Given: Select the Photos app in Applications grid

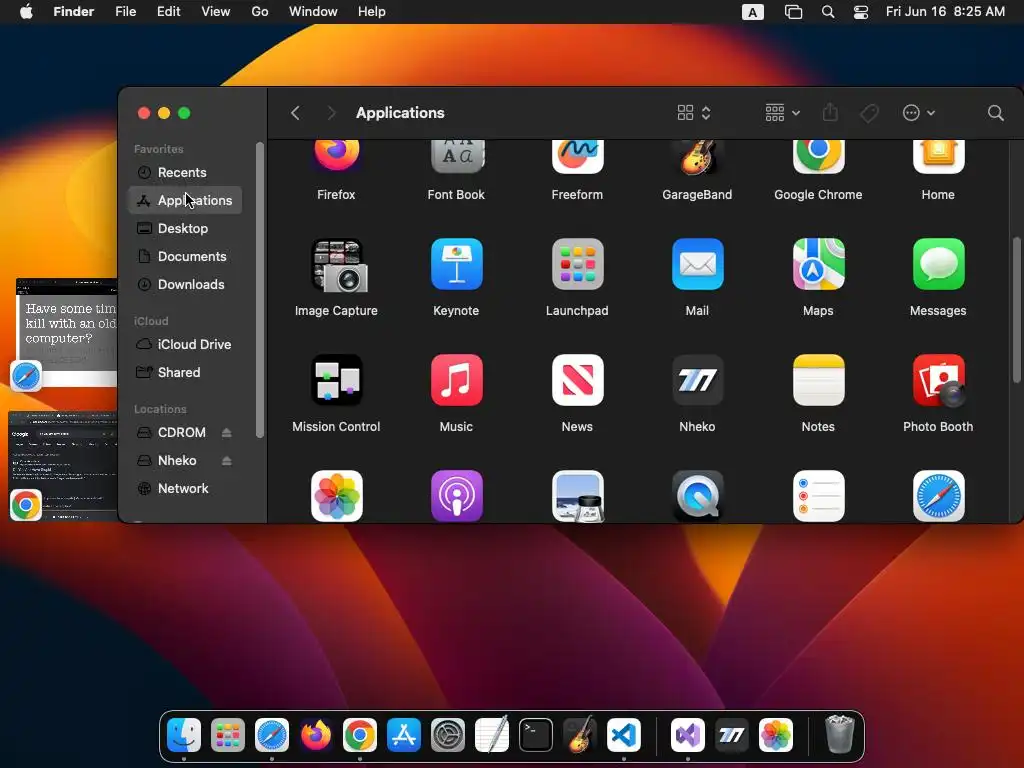Looking at the screenshot, I should click(336, 496).
